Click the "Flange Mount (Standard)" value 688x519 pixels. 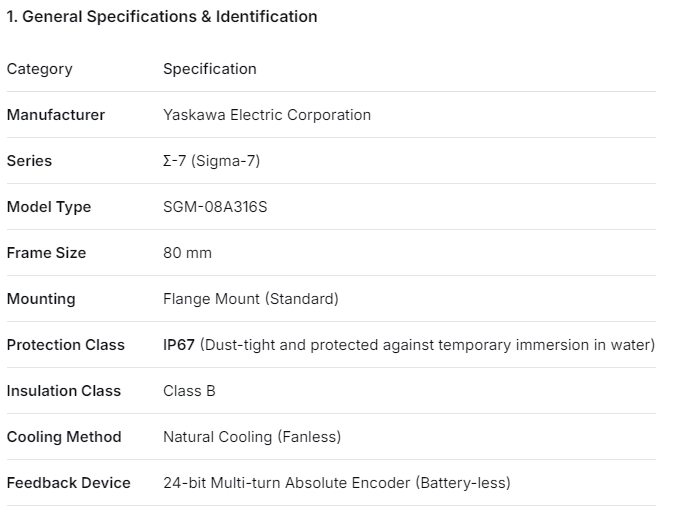point(251,299)
